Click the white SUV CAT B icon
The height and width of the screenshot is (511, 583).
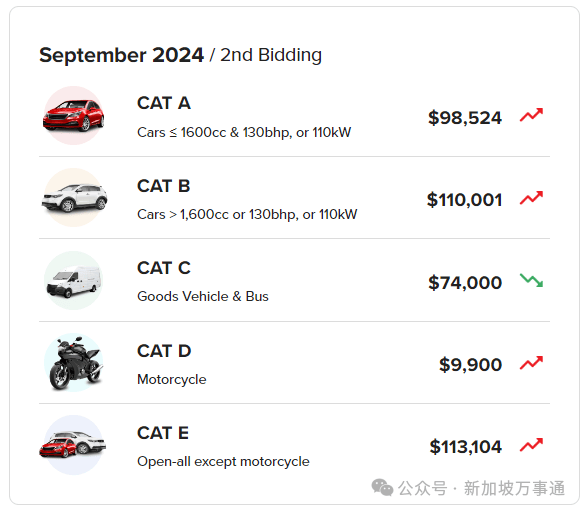pyautogui.click(x=74, y=198)
